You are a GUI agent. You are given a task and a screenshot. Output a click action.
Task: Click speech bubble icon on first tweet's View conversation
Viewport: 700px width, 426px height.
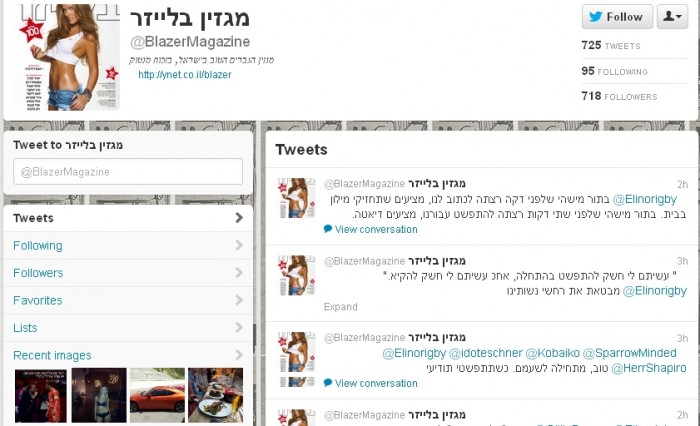[328, 229]
